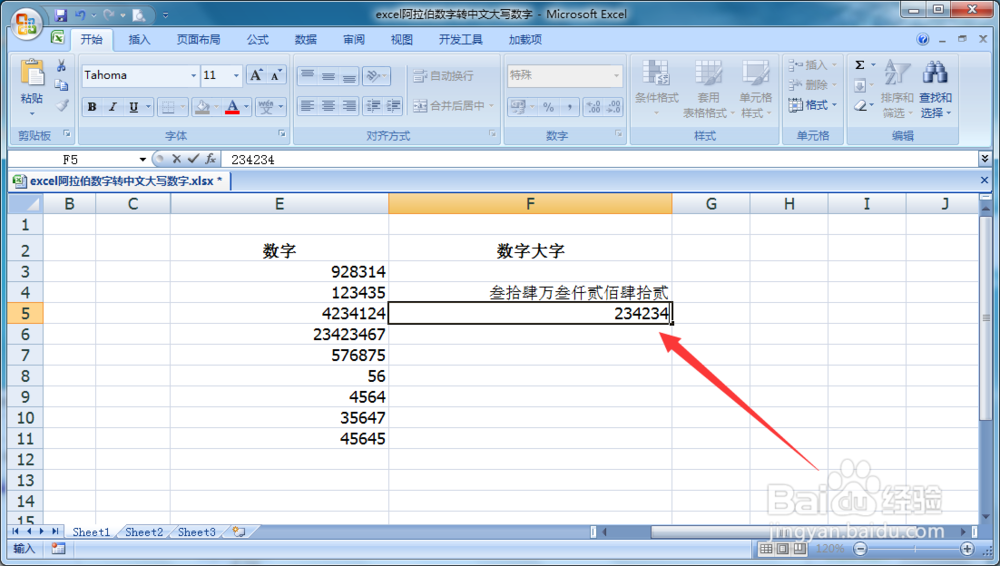Viewport: 1000px width, 566px height.
Task: Apply fill color bucket
Action: coord(202,107)
